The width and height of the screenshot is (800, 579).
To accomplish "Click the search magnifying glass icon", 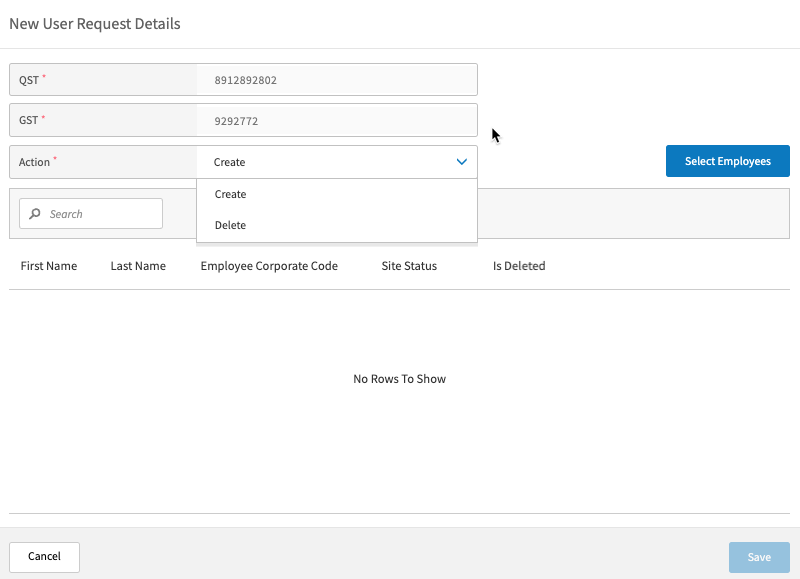I will point(36,213).
